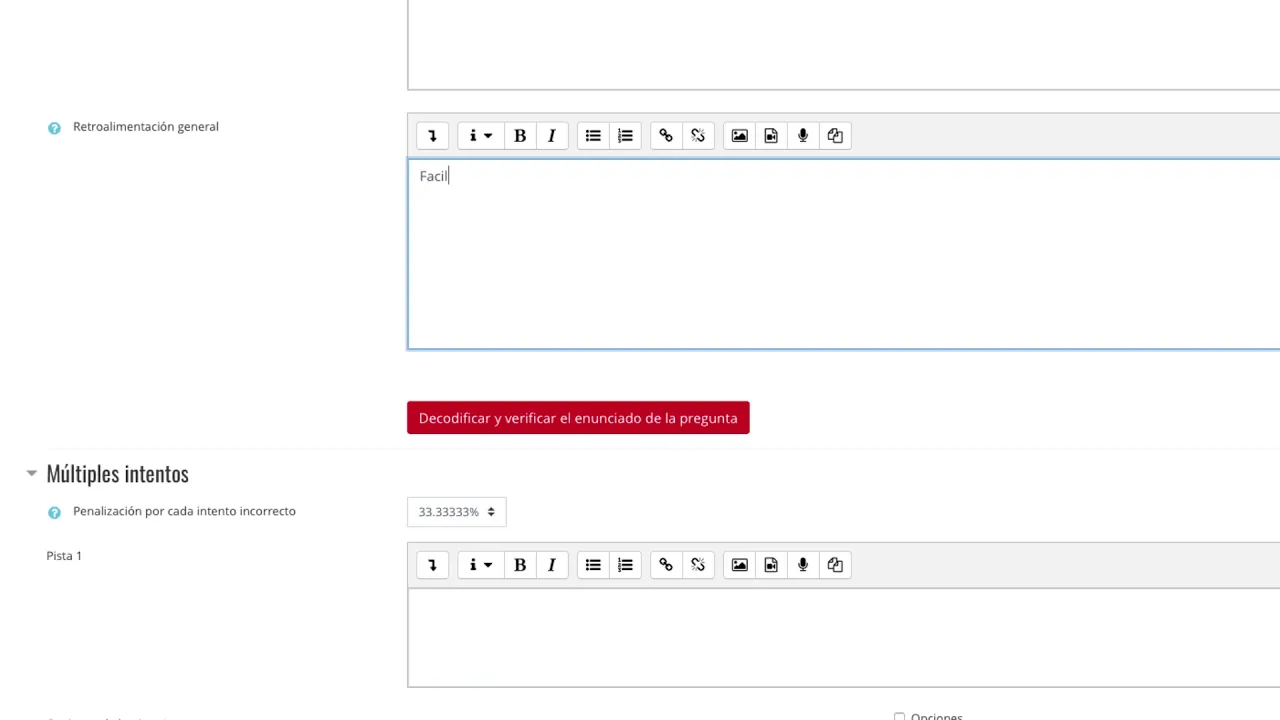This screenshot has height=720, width=1280.
Task: Collapse the Múltiples intentos section
Action: 31,473
